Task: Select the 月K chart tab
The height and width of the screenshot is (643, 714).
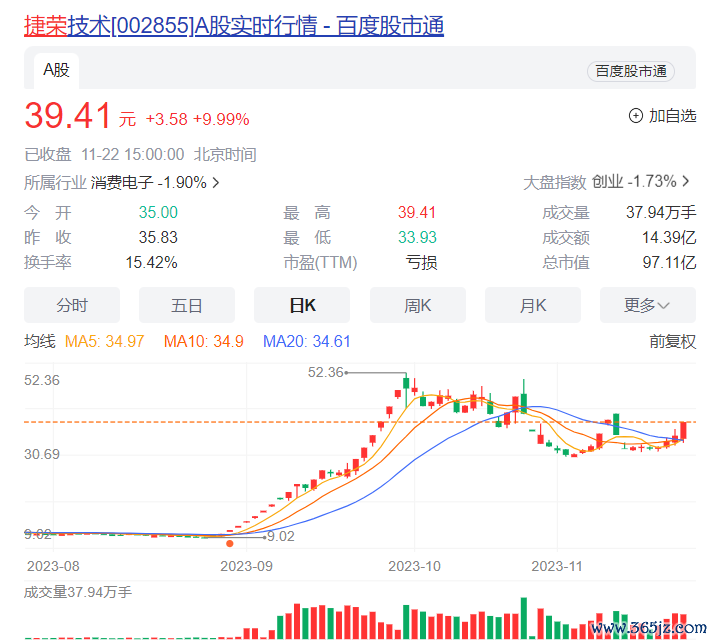Action: [533, 305]
